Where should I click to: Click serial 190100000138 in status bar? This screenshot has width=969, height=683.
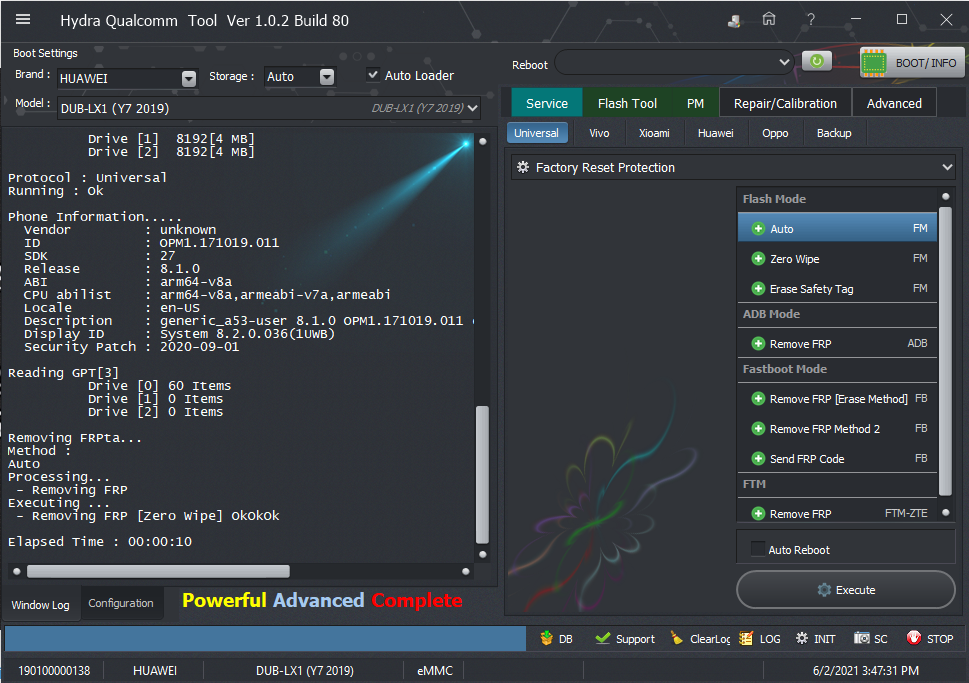(x=54, y=671)
